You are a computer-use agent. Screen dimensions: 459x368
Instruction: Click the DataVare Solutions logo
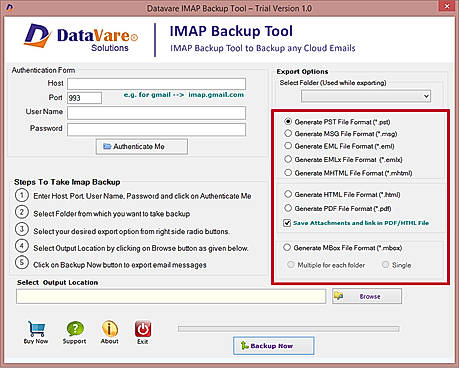81,37
